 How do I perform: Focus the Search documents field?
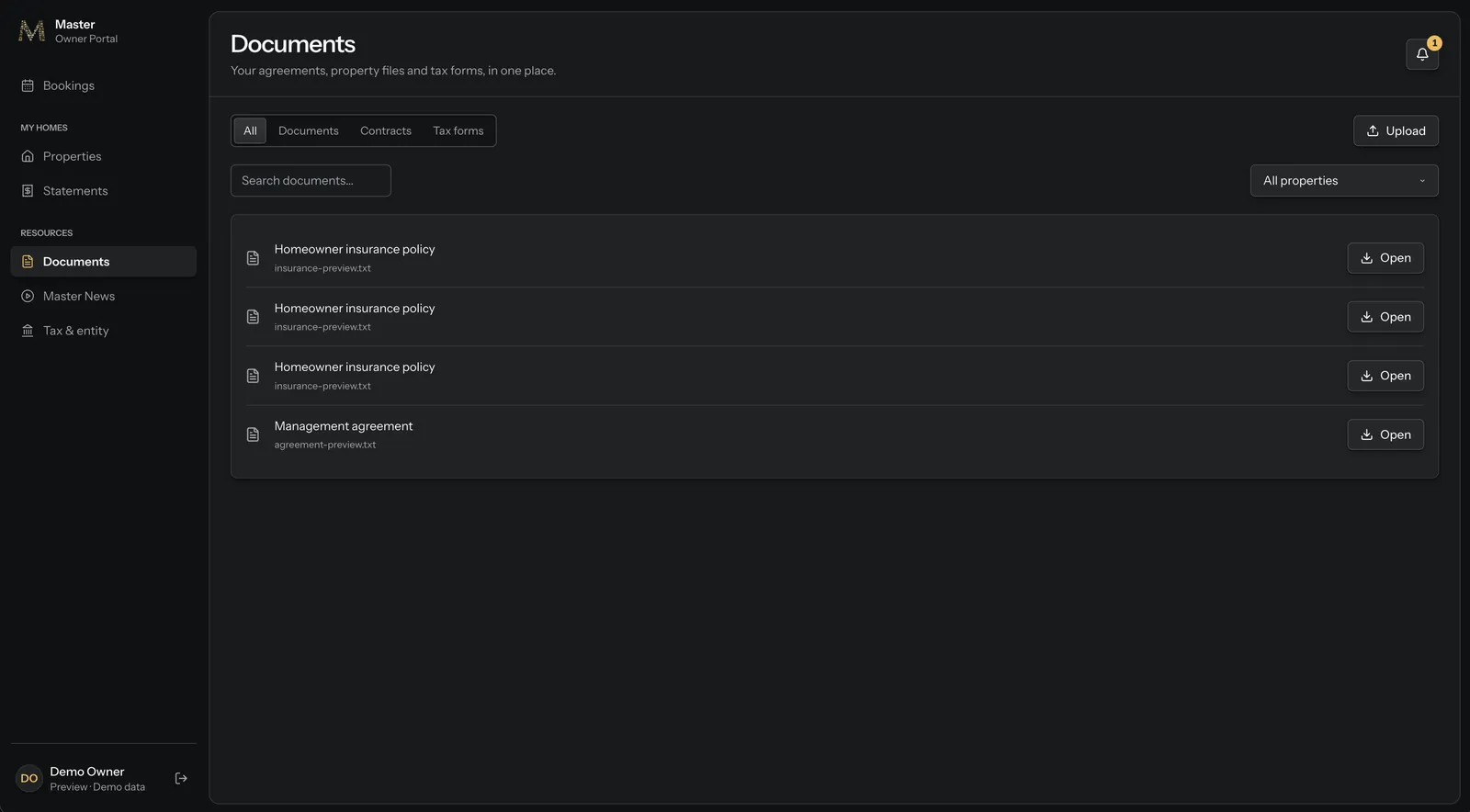311,181
